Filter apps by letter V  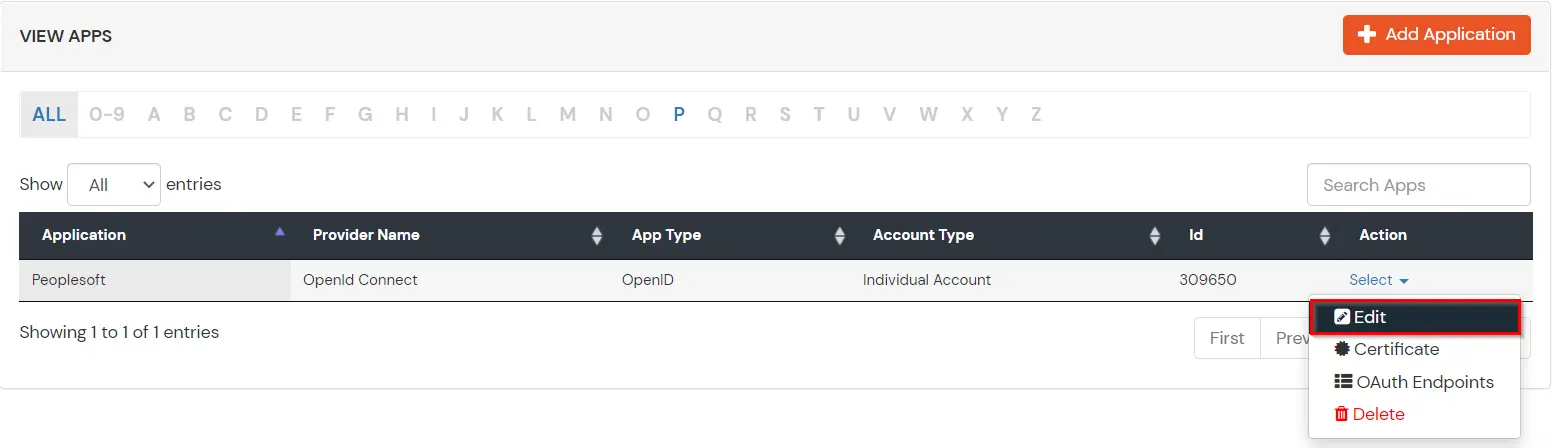[889, 114]
